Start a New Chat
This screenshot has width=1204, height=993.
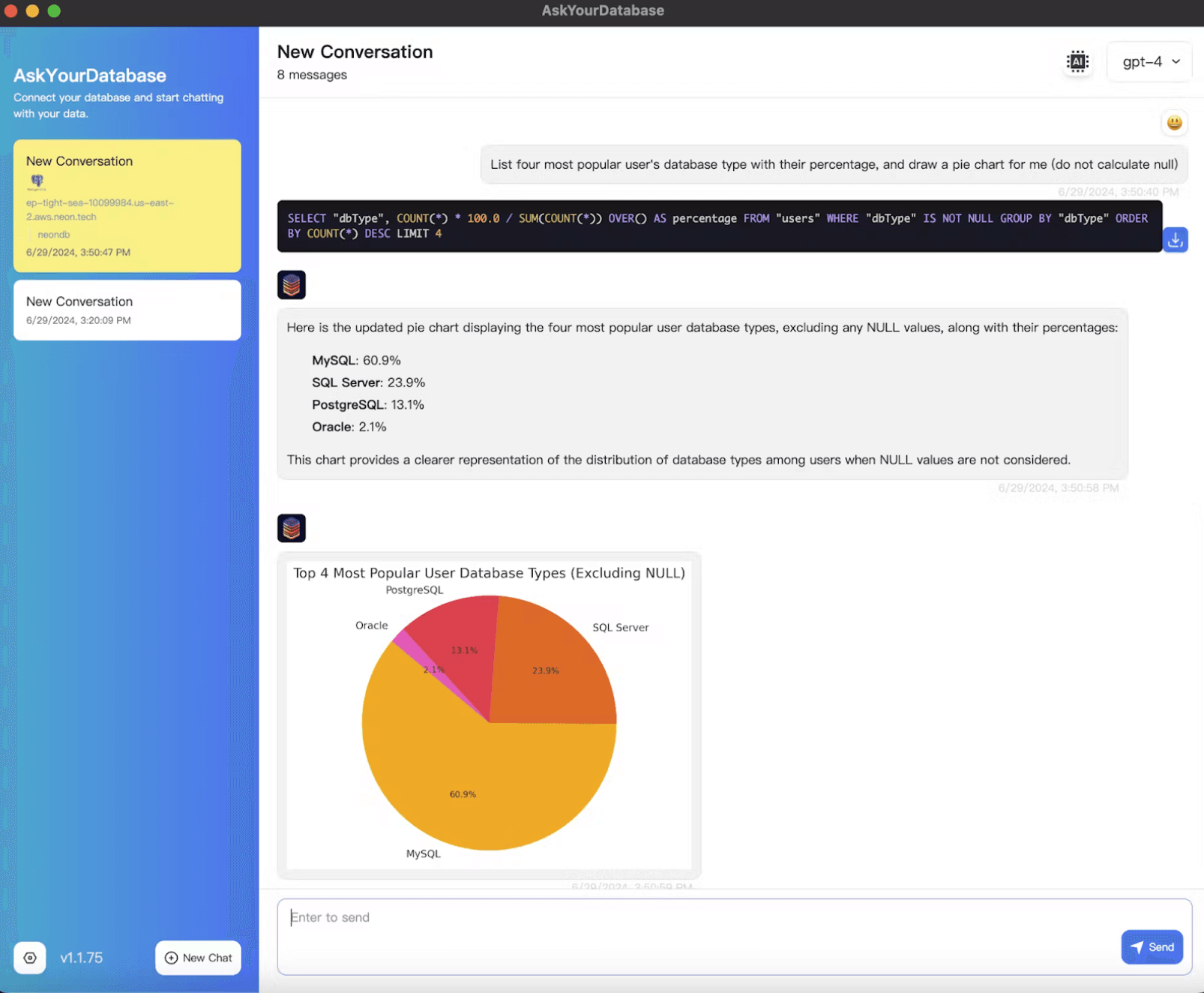click(198, 958)
